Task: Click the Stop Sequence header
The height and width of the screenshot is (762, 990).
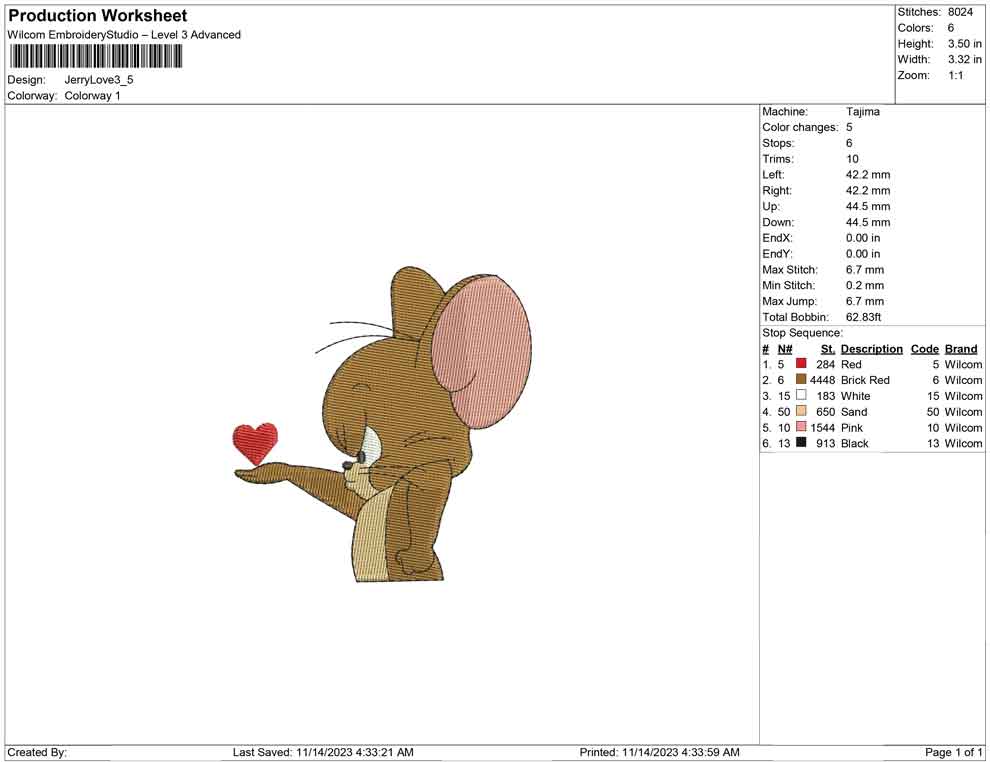Action: [801, 332]
